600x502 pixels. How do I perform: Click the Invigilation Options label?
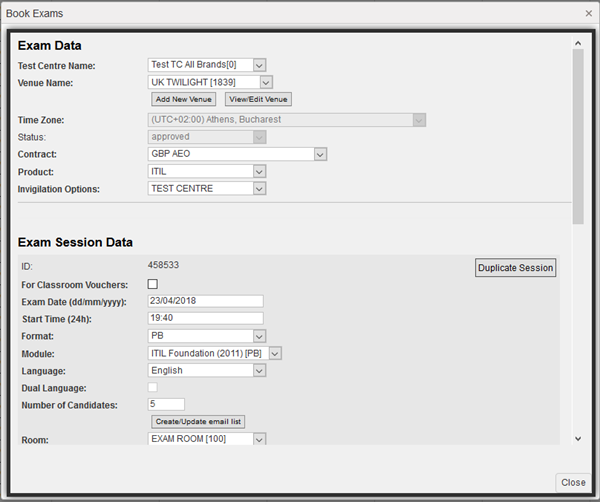59,189
